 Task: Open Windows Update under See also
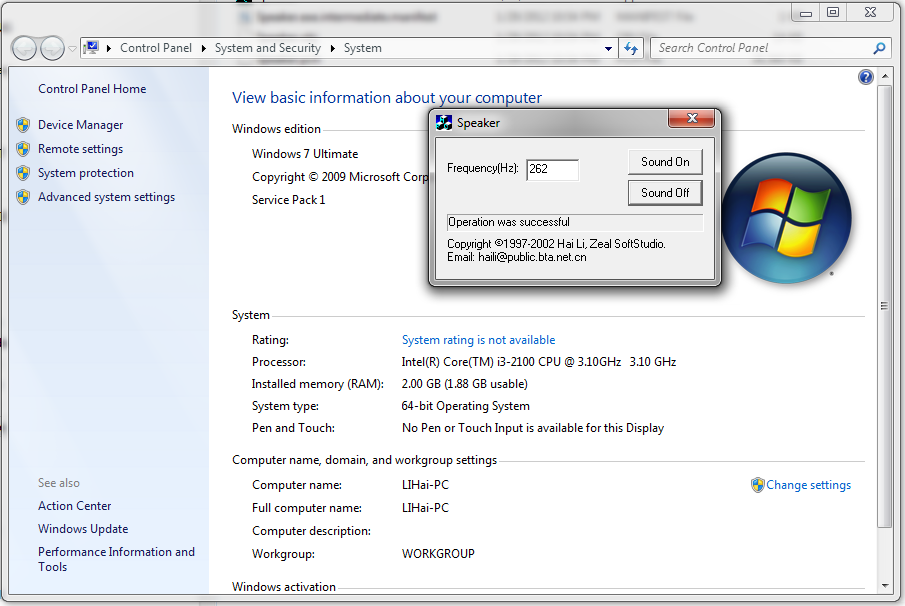point(83,529)
